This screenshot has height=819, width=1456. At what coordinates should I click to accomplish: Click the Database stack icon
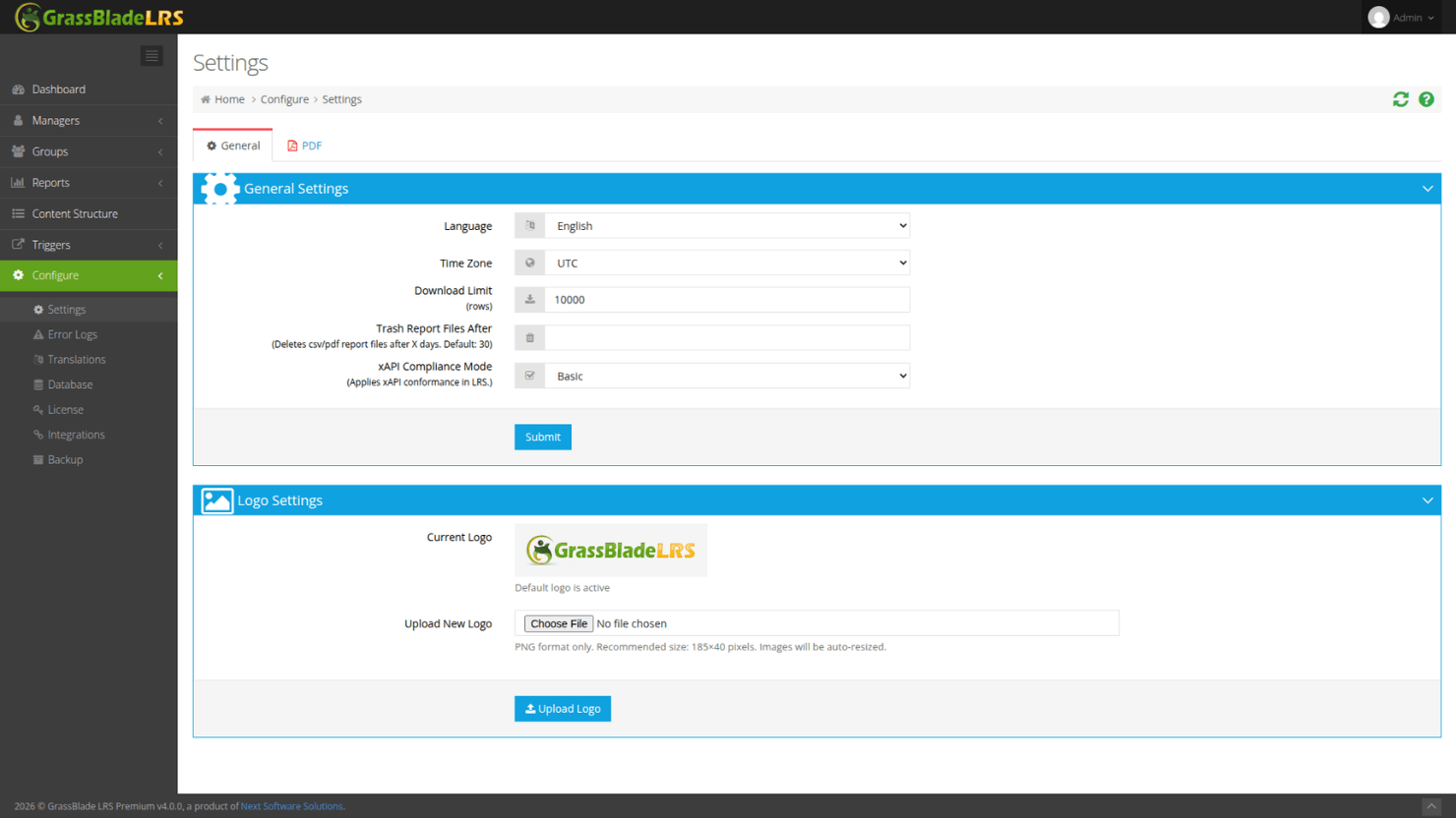(x=38, y=384)
